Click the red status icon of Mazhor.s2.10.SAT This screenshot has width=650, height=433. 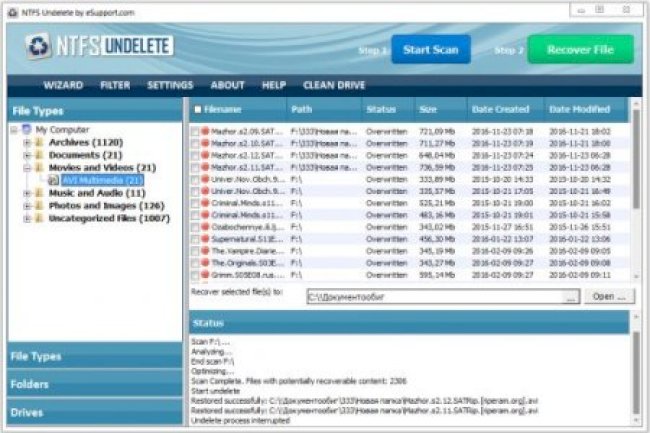click(x=205, y=143)
